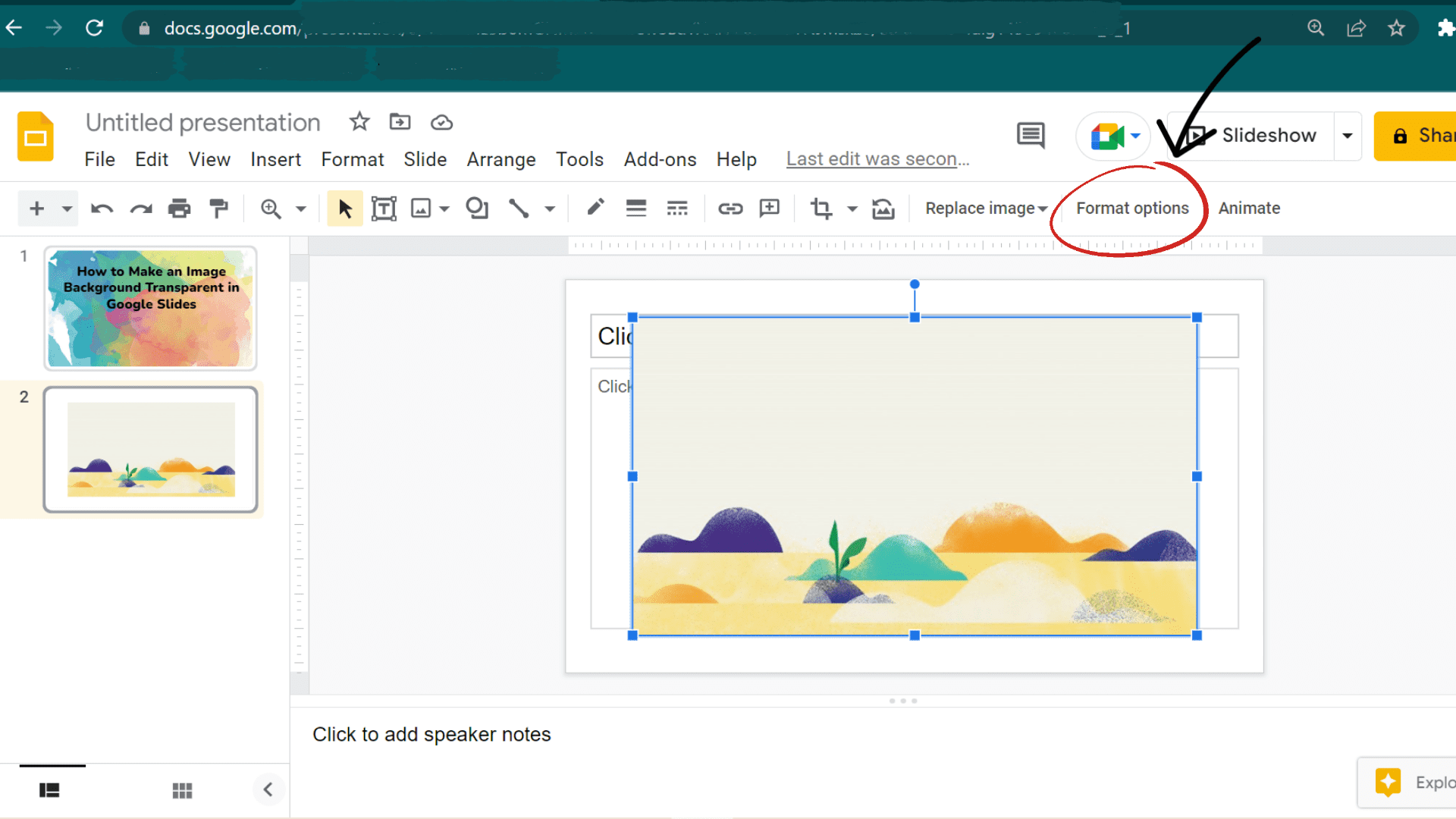
Task: Click the border color pencil icon
Action: click(x=596, y=207)
